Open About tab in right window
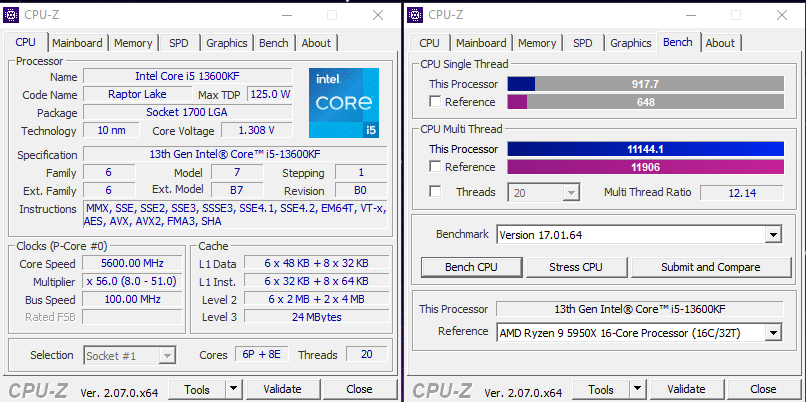 click(720, 43)
